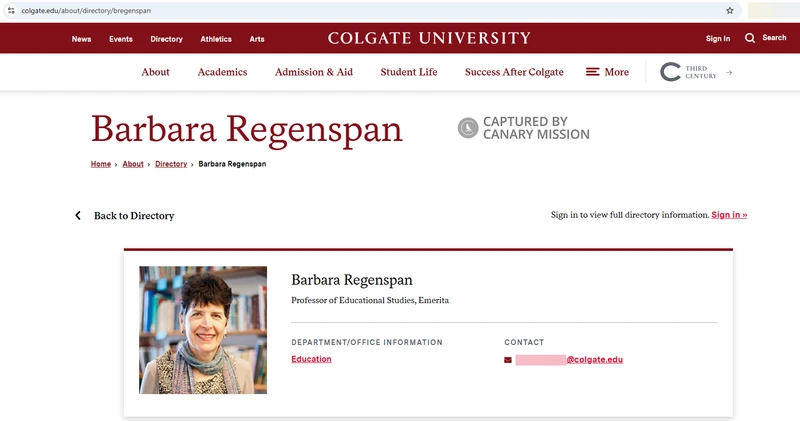The image size is (800, 421).
Task: Open the Student Life navigation section
Action: (x=409, y=72)
